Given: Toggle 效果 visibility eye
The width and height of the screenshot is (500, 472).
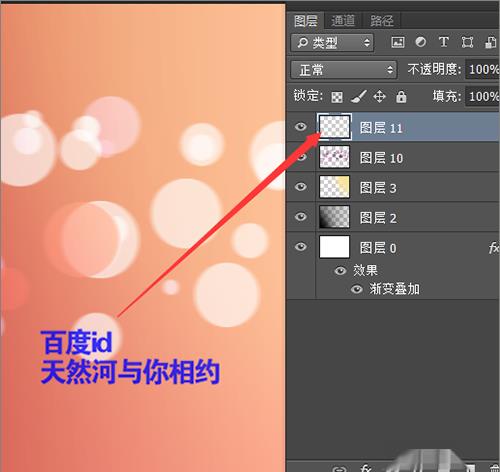Looking at the screenshot, I should (x=340, y=270).
